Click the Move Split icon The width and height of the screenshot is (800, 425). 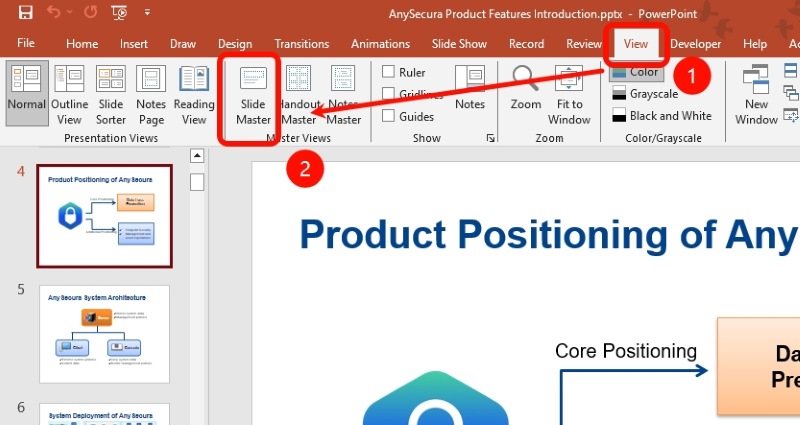tap(791, 116)
